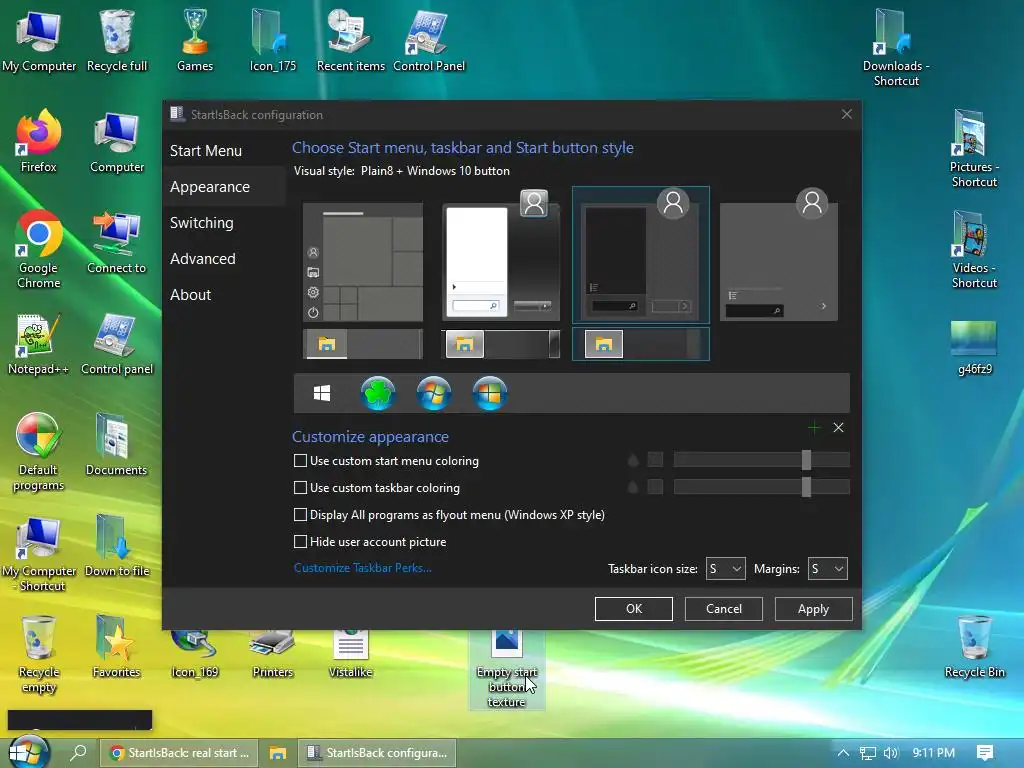The image size is (1024, 768).
Task: Open the notification center icon
Action: tap(985, 753)
